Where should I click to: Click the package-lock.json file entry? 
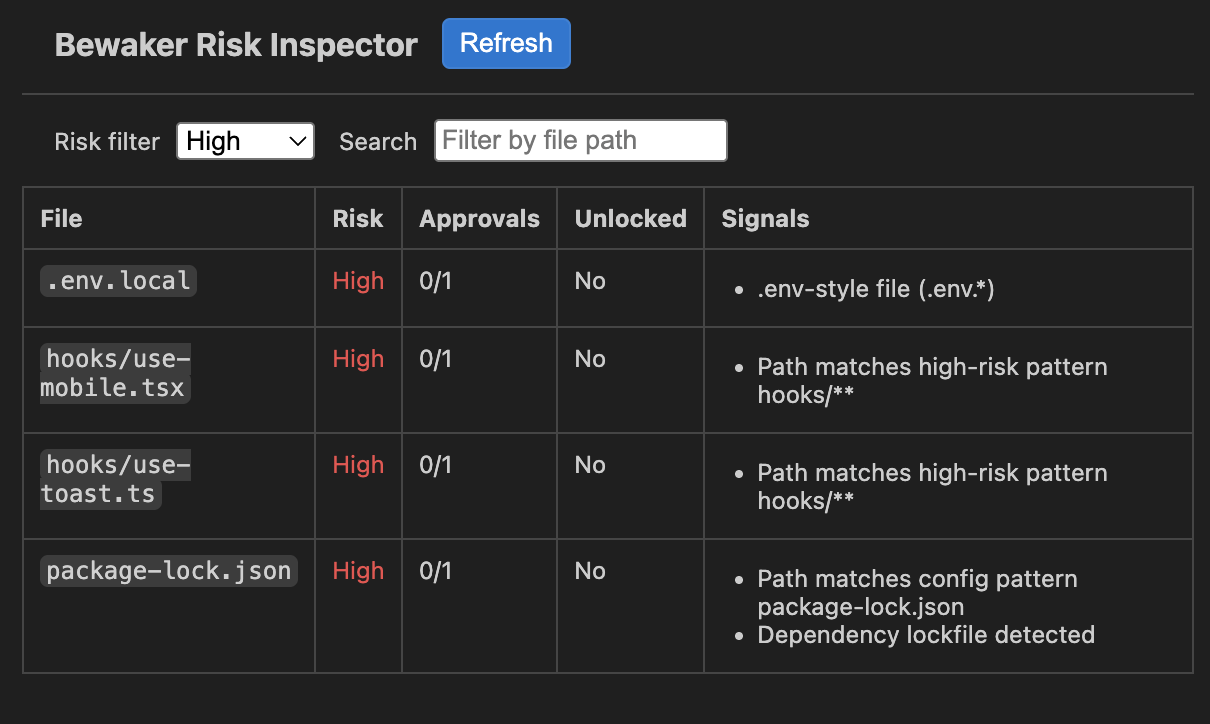pyautogui.click(x=168, y=570)
